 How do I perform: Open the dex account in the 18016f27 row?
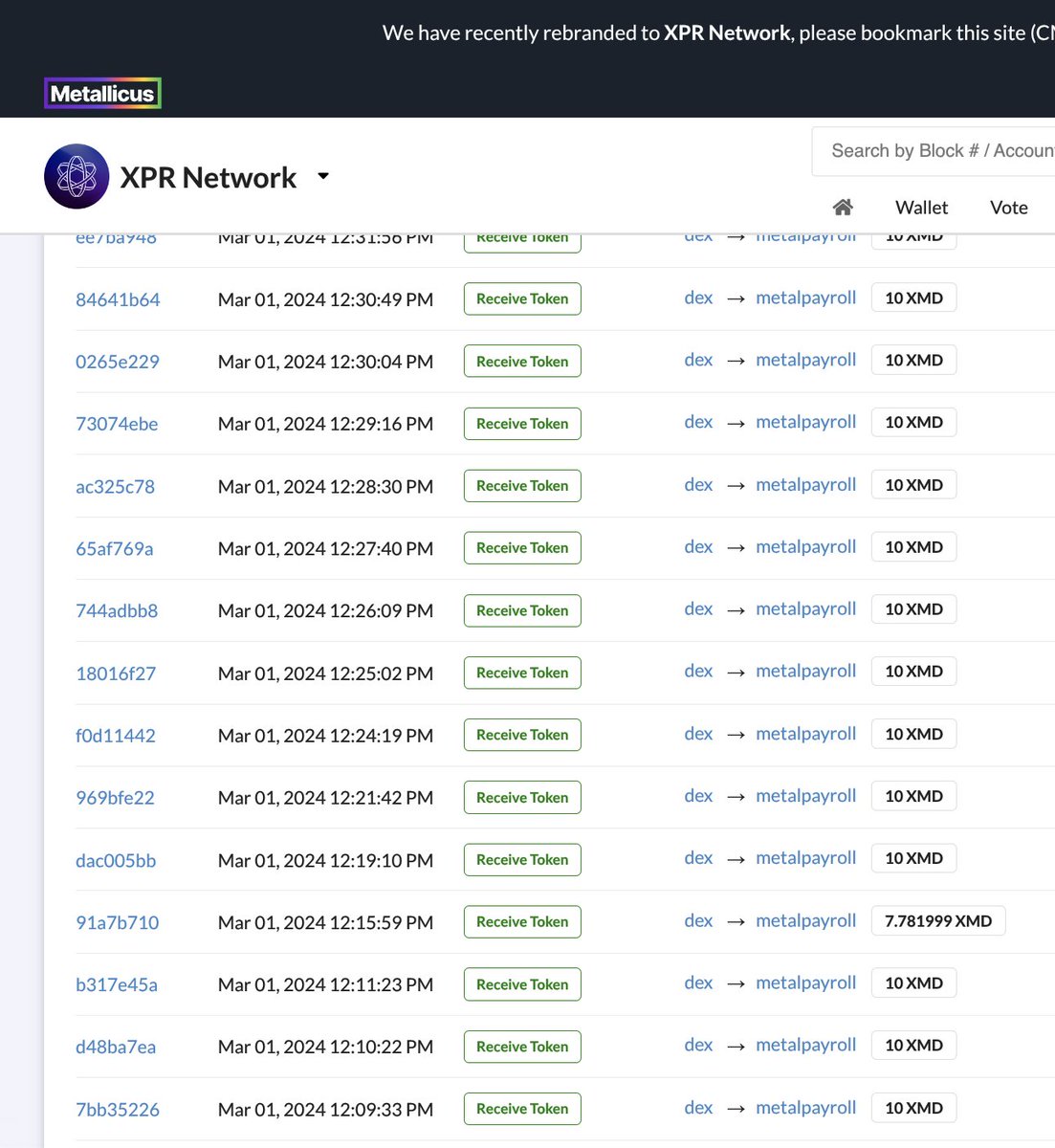point(698,671)
